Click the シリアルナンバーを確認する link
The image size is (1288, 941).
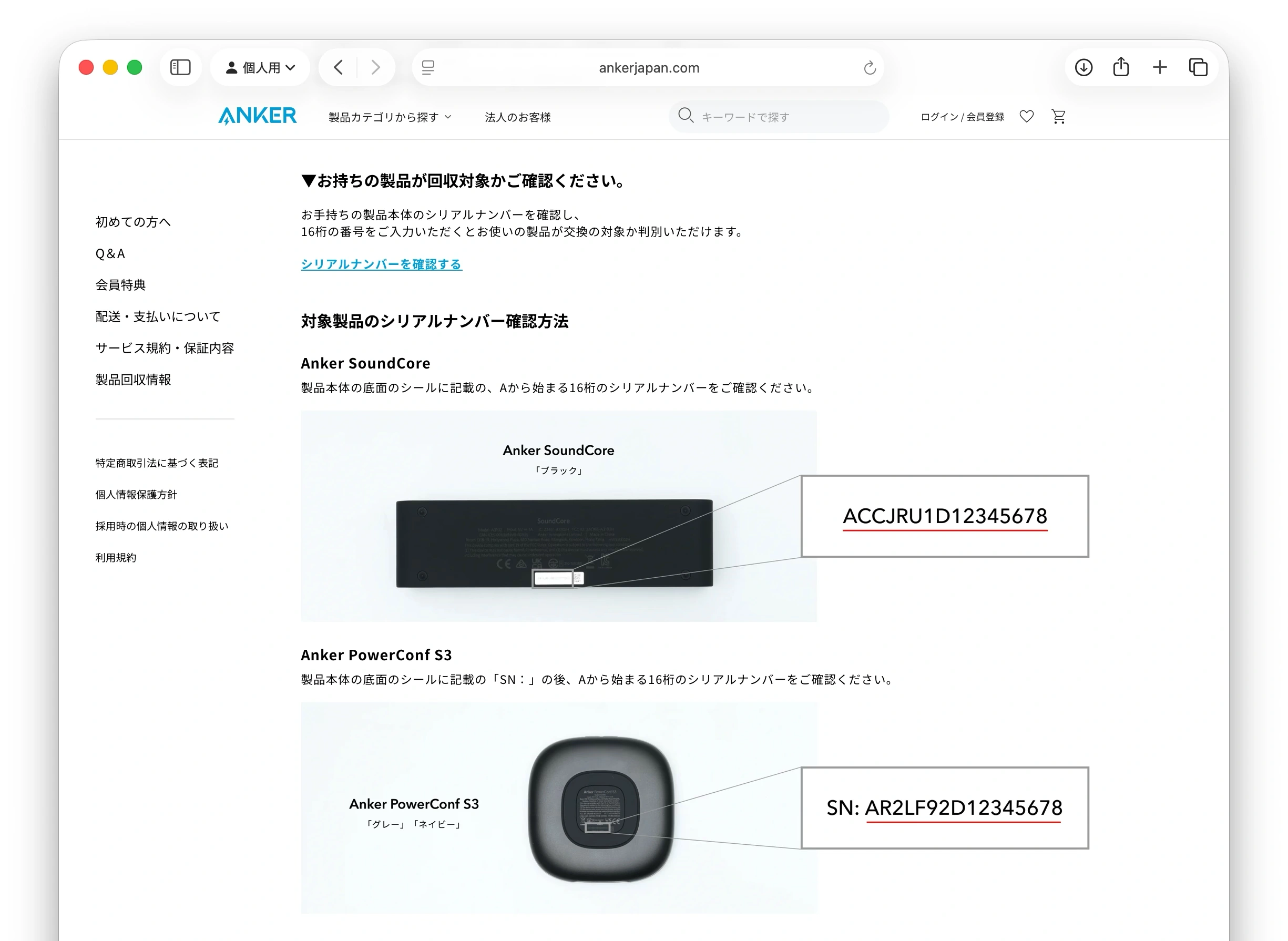click(381, 264)
